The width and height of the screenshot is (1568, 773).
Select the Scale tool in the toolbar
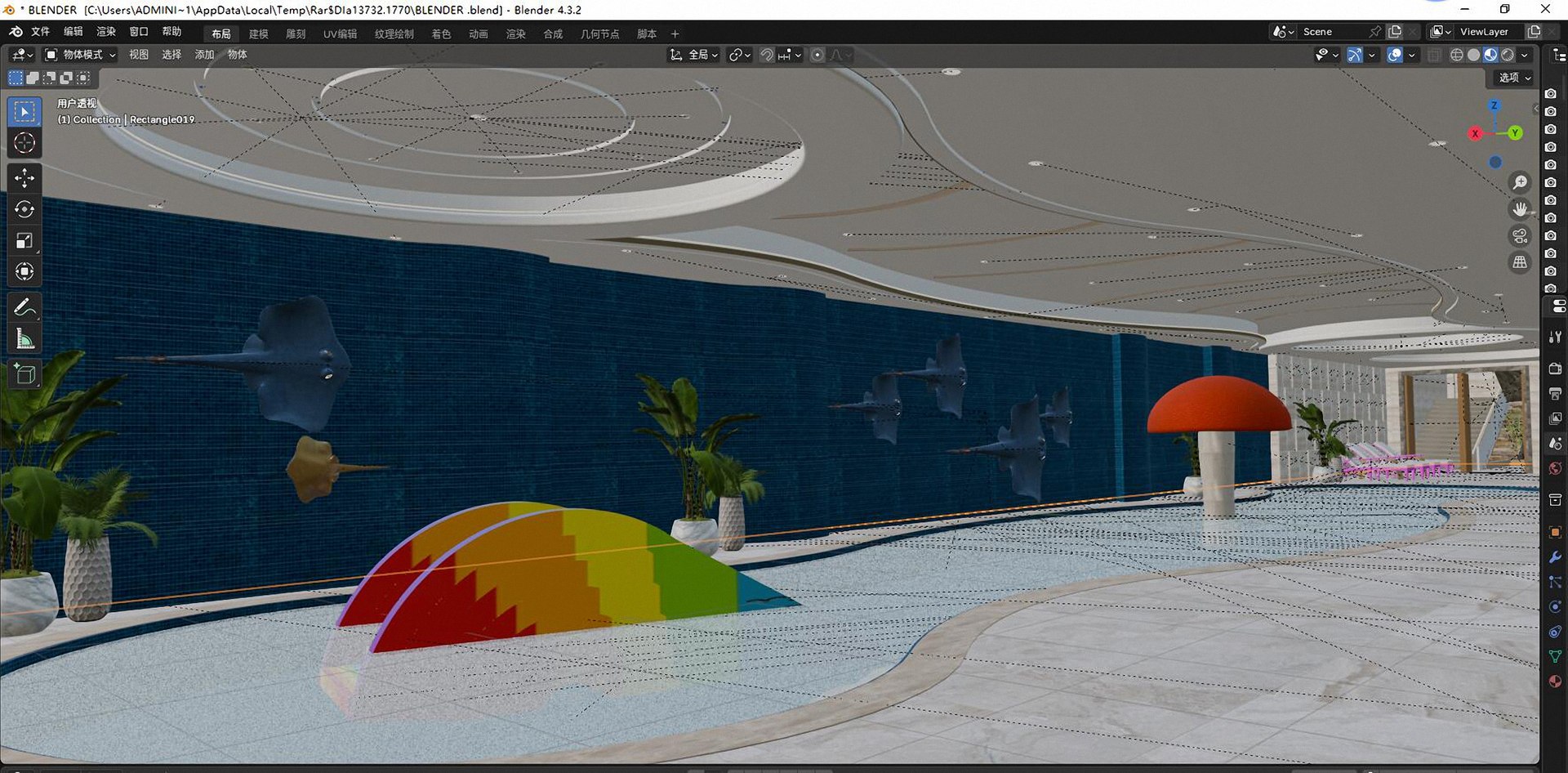coord(24,240)
